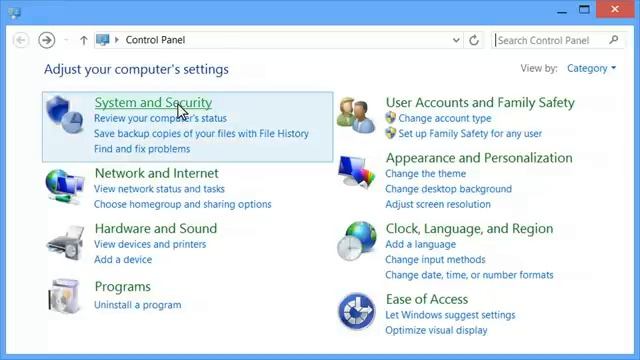
Task: Select Change account type link
Action: [x=445, y=118]
